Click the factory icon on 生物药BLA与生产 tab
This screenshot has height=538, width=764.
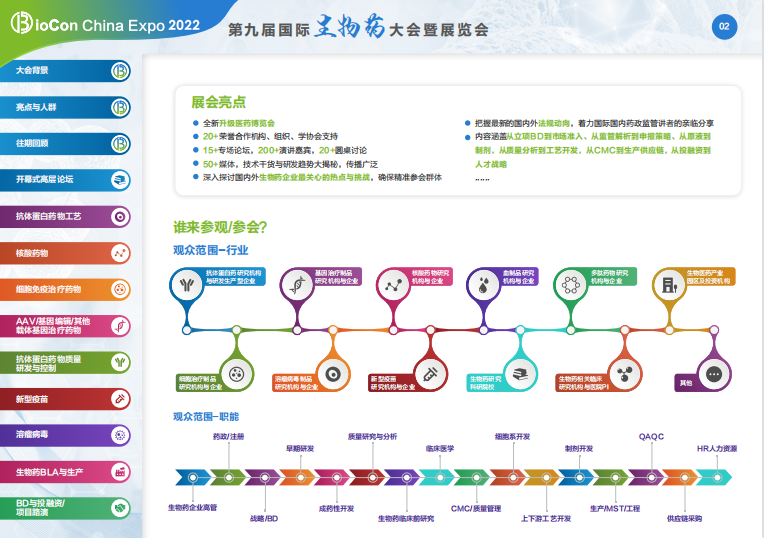point(119,471)
